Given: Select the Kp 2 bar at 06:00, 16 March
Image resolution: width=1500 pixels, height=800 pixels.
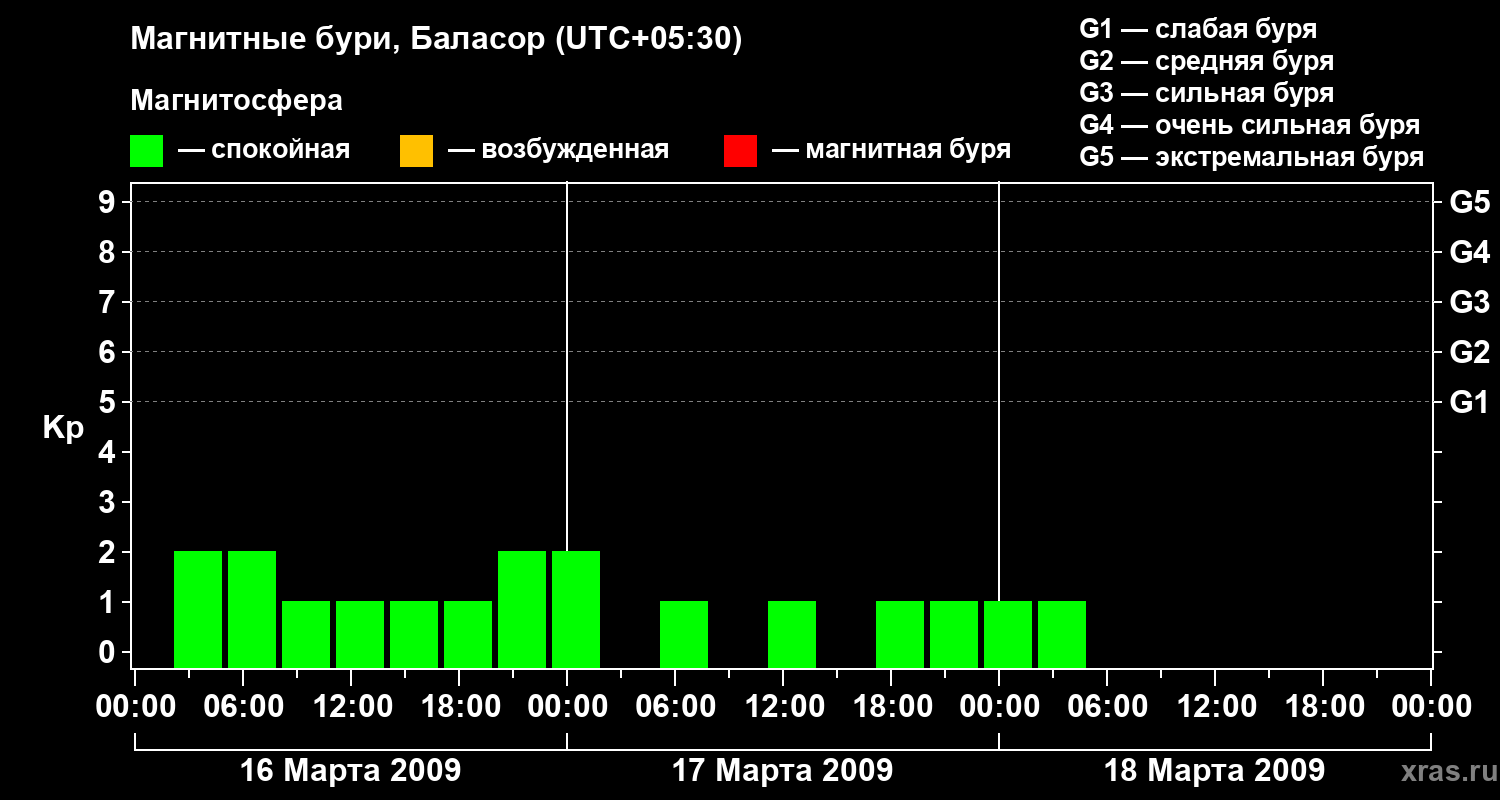Looking at the screenshot, I should click(252, 609).
